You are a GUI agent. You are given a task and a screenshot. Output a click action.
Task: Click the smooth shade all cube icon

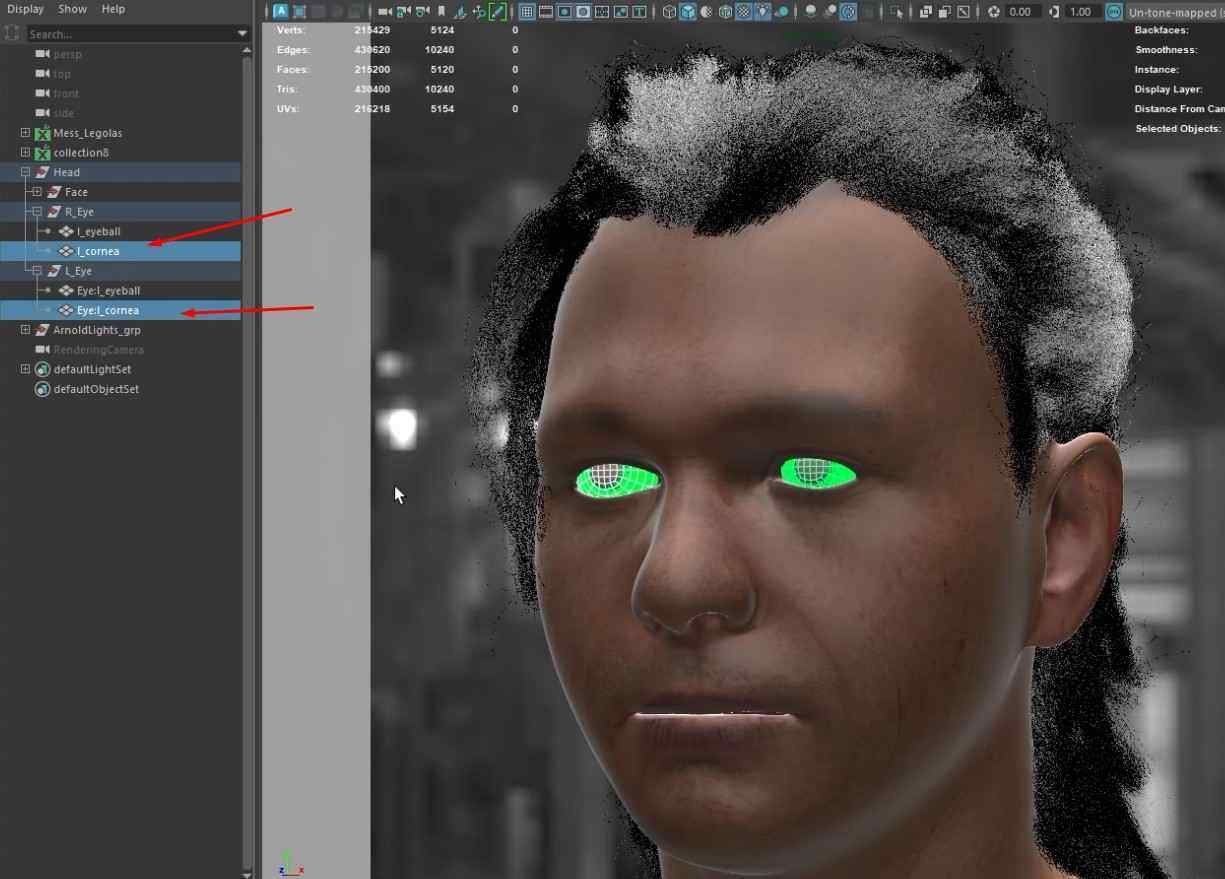688,12
